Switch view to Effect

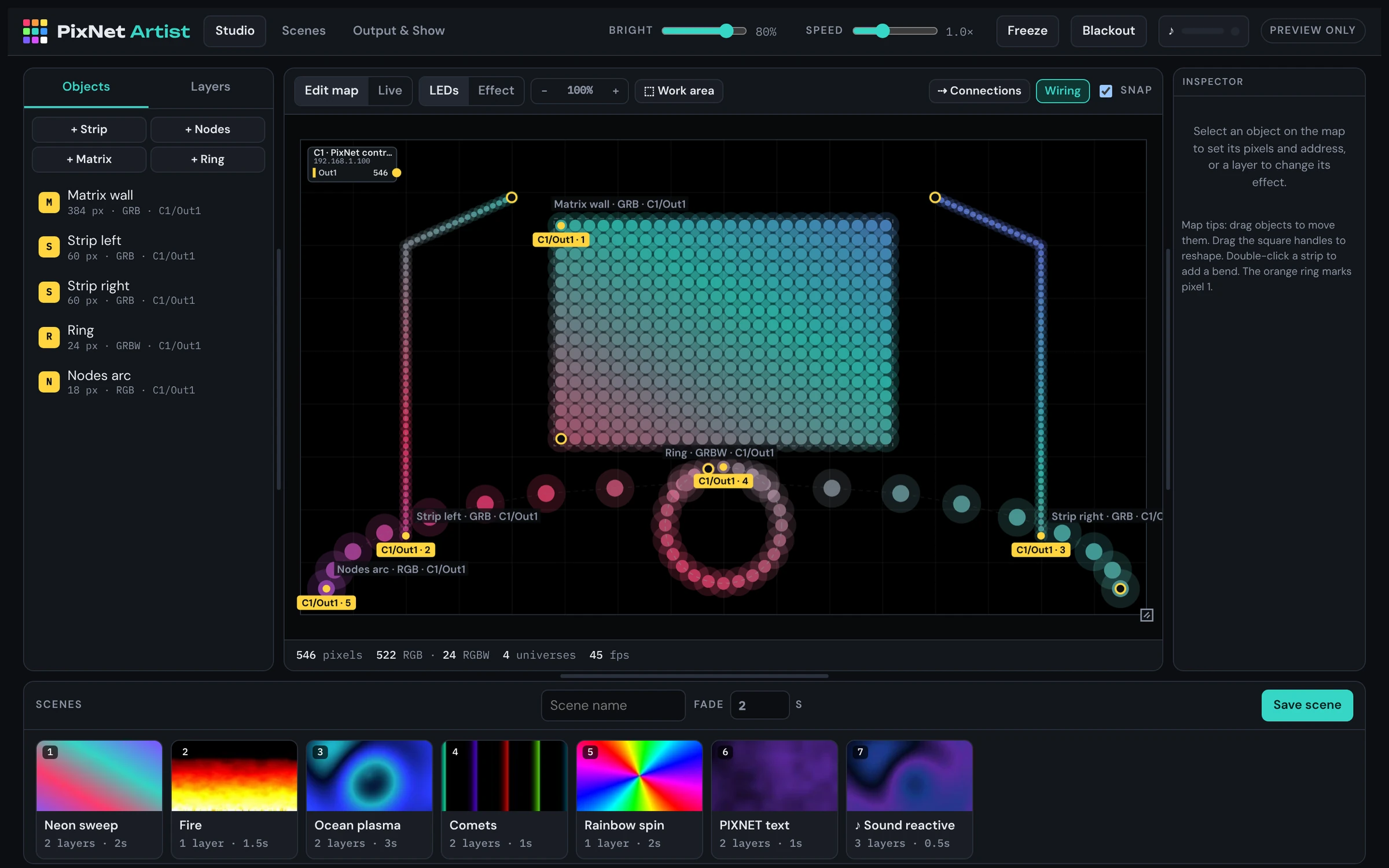[x=496, y=91]
